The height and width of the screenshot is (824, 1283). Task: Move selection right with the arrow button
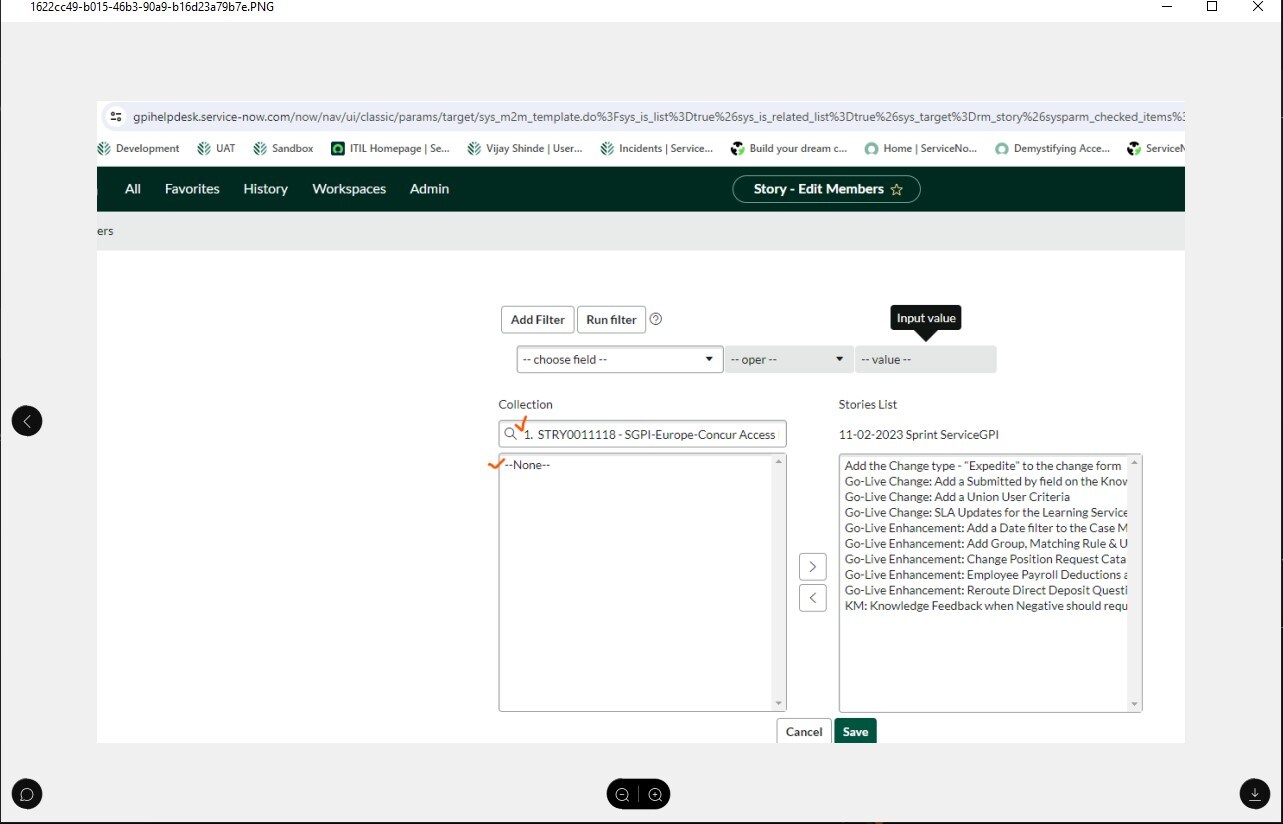click(812, 567)
